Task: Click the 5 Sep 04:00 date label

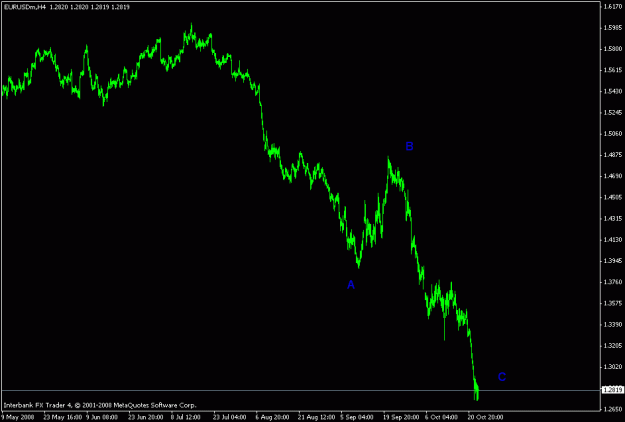Action: click(x=357, y=417)
